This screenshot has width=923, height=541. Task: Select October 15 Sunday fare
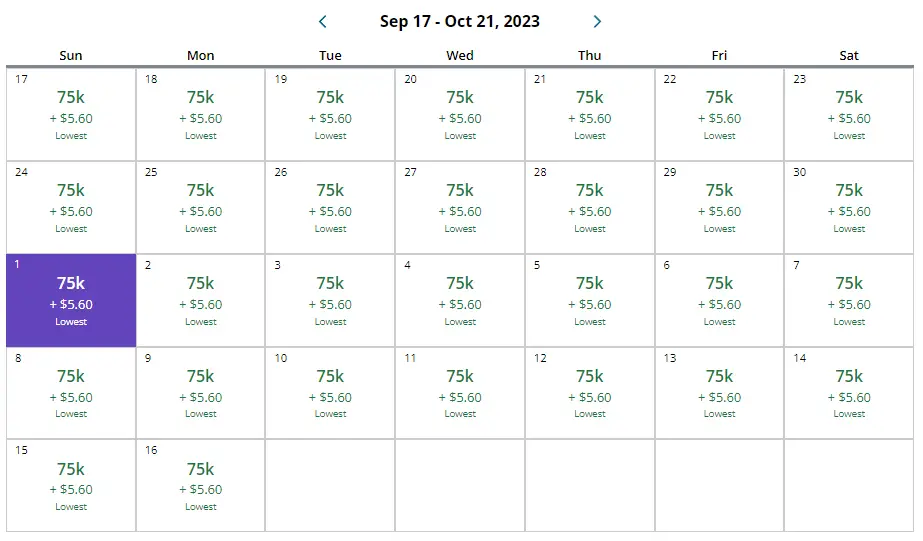coord(71,486)
